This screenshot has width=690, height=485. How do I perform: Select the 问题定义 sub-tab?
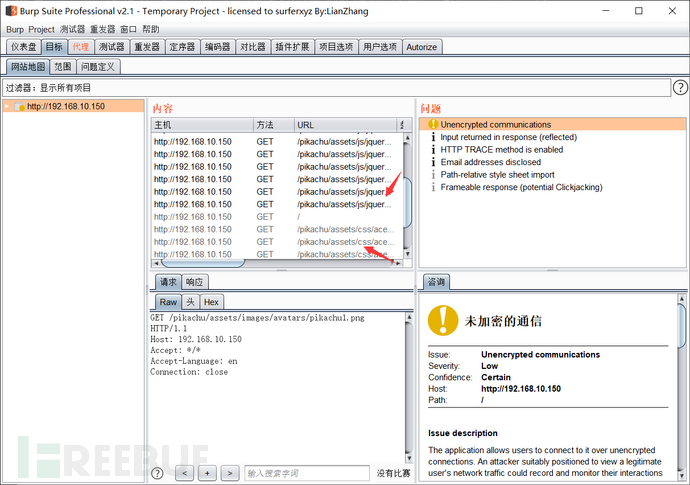[98, 67]
